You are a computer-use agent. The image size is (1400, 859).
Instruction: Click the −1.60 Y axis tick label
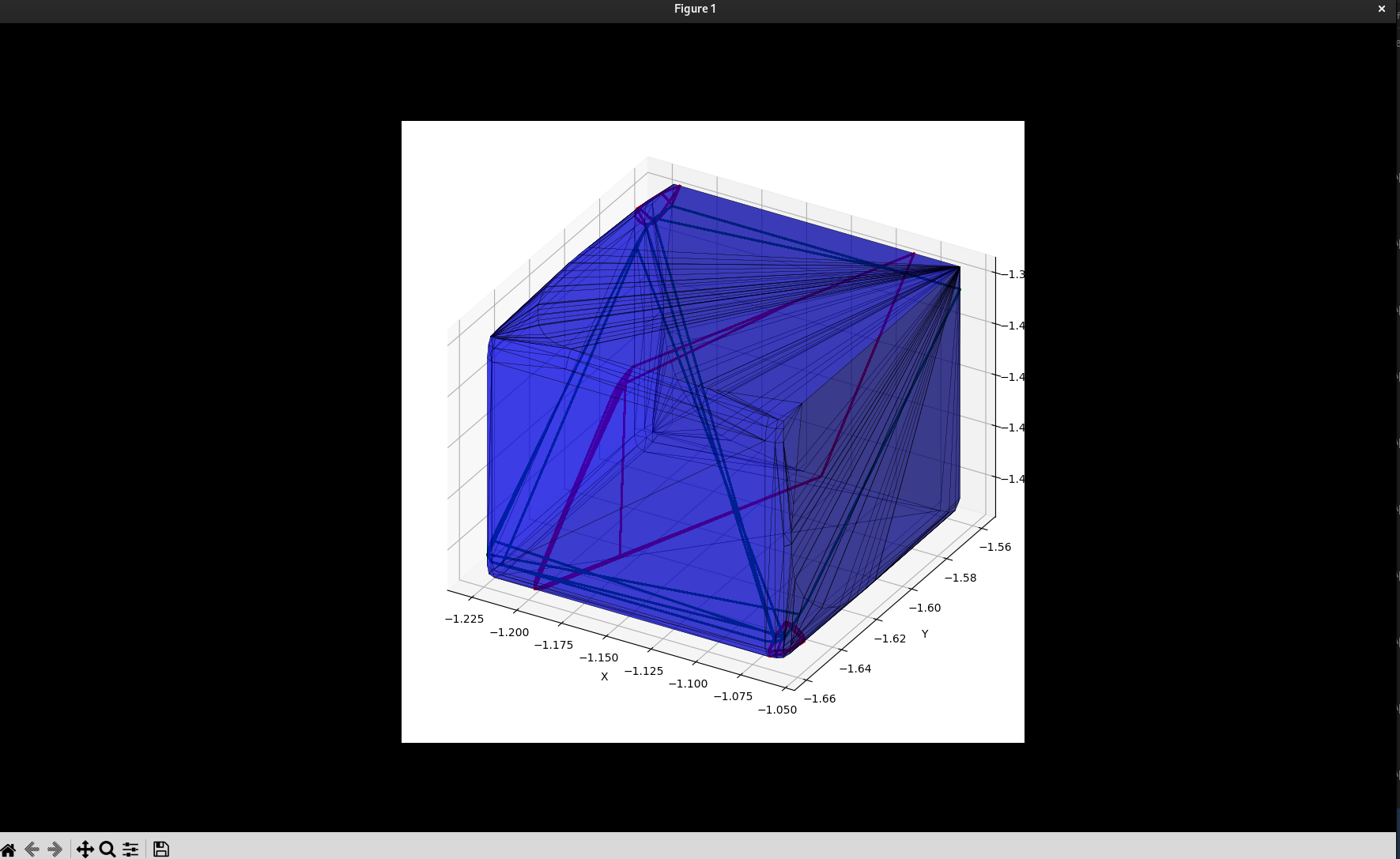click(925, 608)
